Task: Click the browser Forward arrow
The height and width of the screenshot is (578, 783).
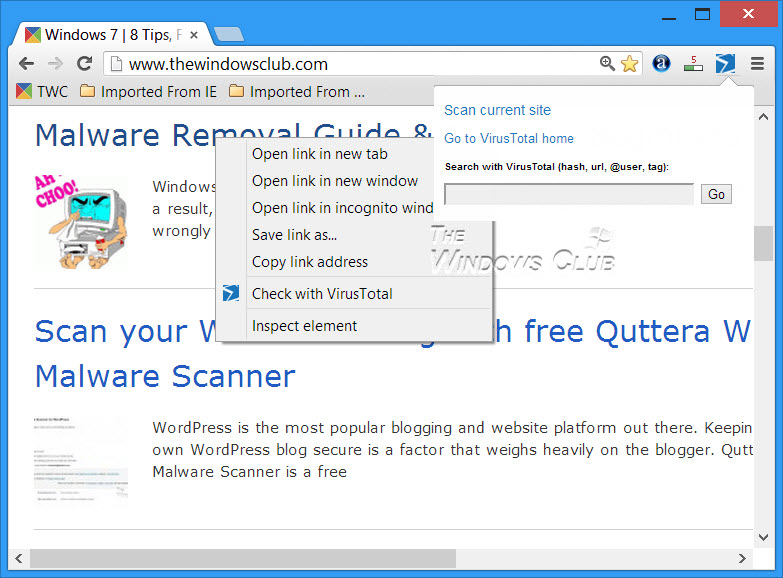Action: (55, 63)
